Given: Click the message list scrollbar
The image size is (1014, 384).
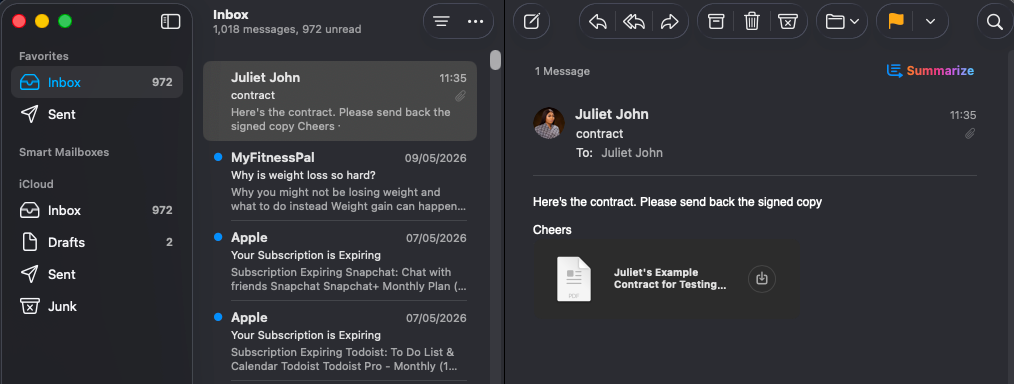Looking at the screenshot, I should (495, 59).
